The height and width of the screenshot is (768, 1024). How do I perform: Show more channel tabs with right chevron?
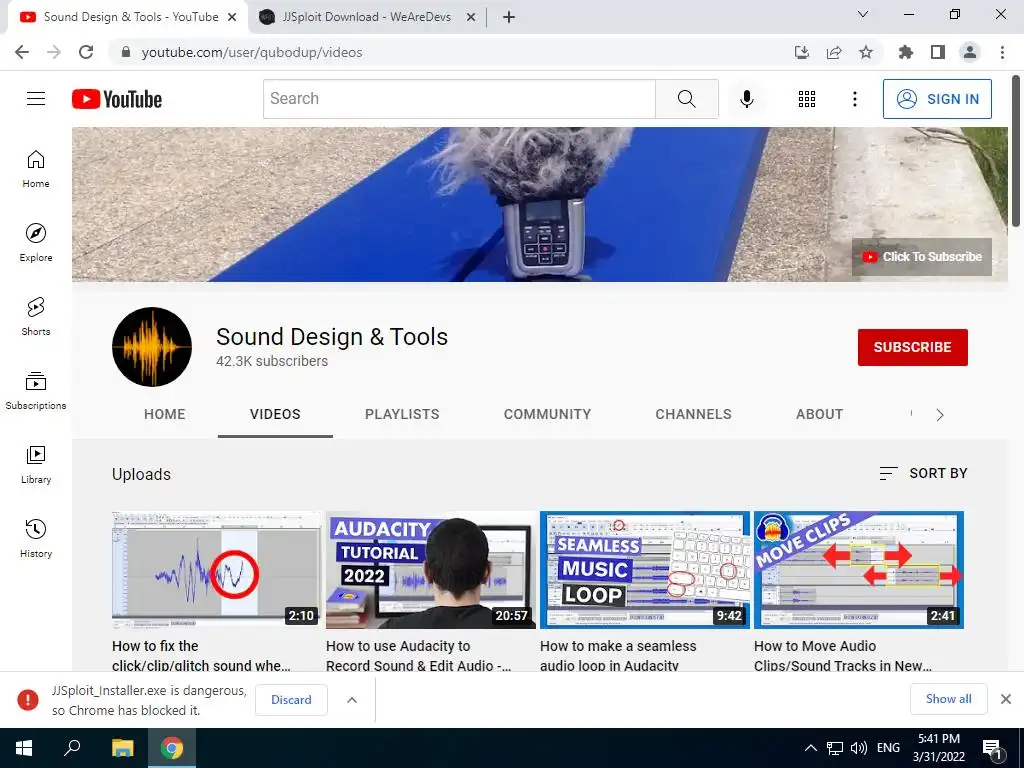pos(940,415)
